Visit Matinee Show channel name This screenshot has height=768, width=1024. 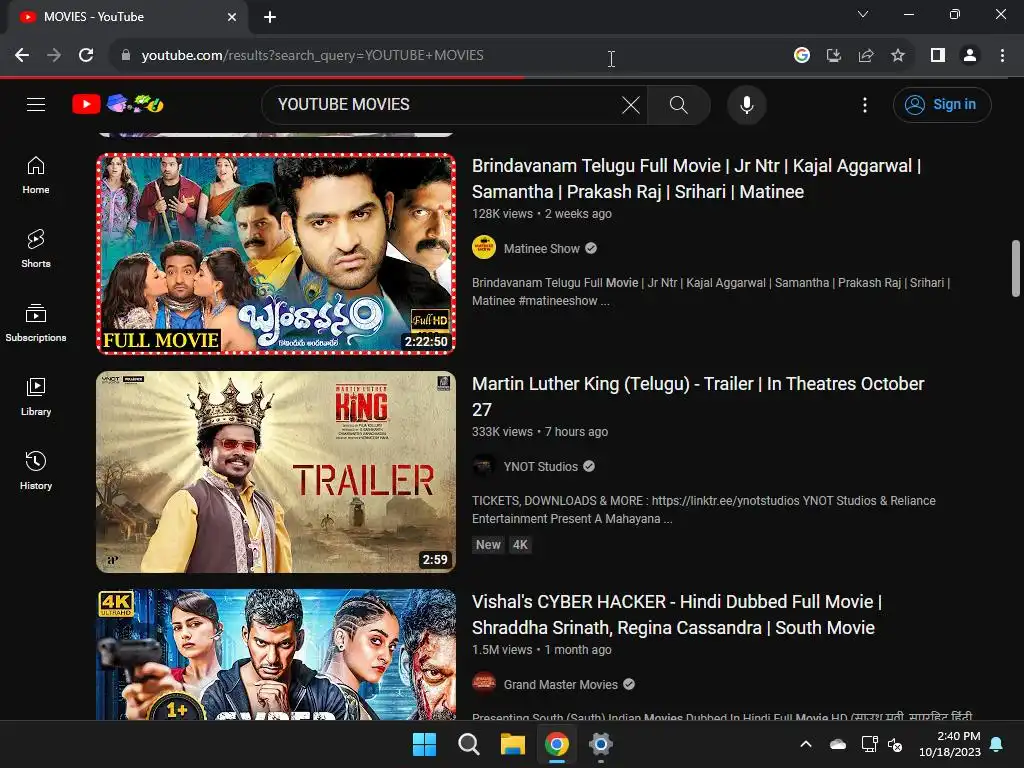tap(541, 248)
